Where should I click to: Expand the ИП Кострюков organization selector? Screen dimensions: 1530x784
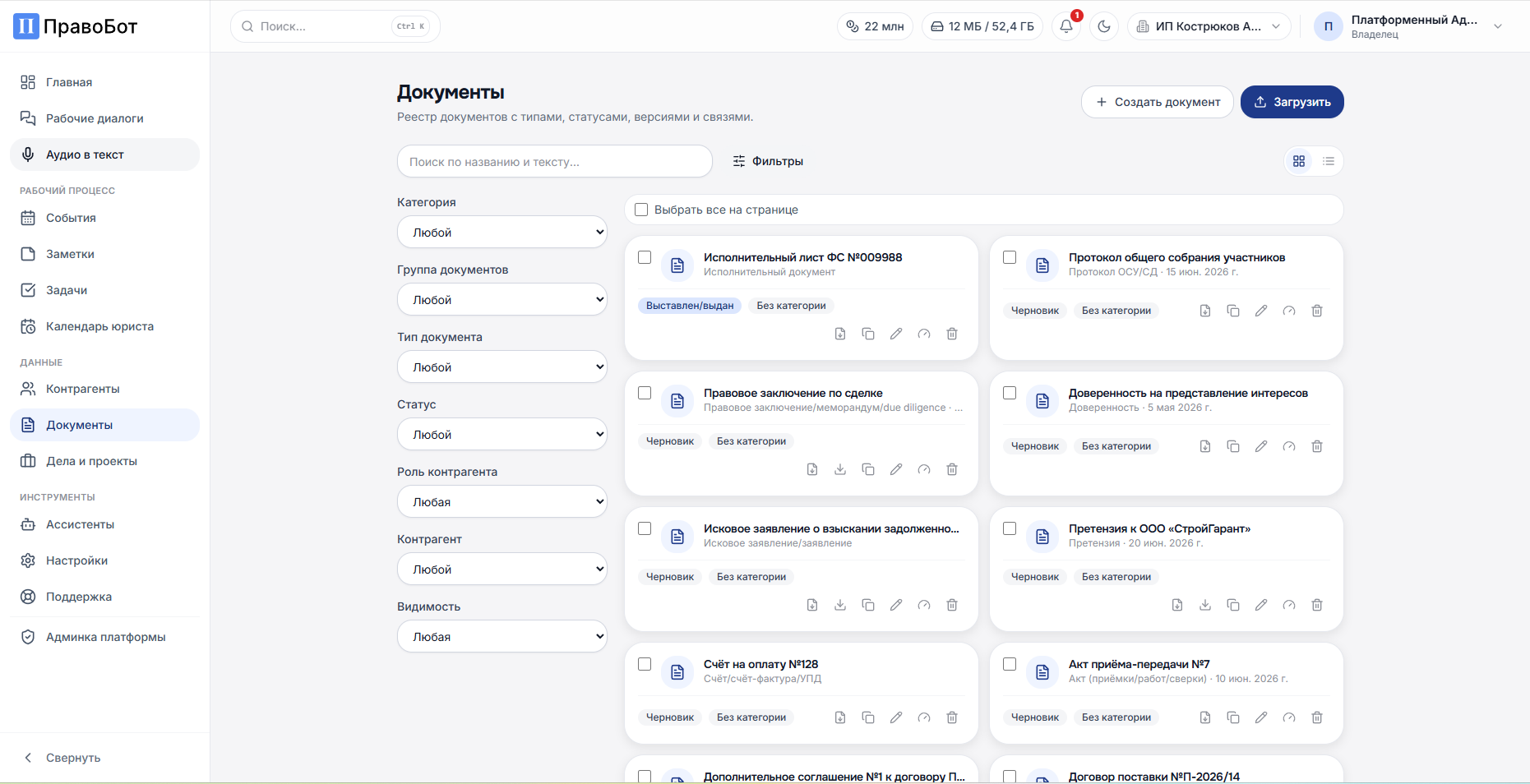(1209, 26)
